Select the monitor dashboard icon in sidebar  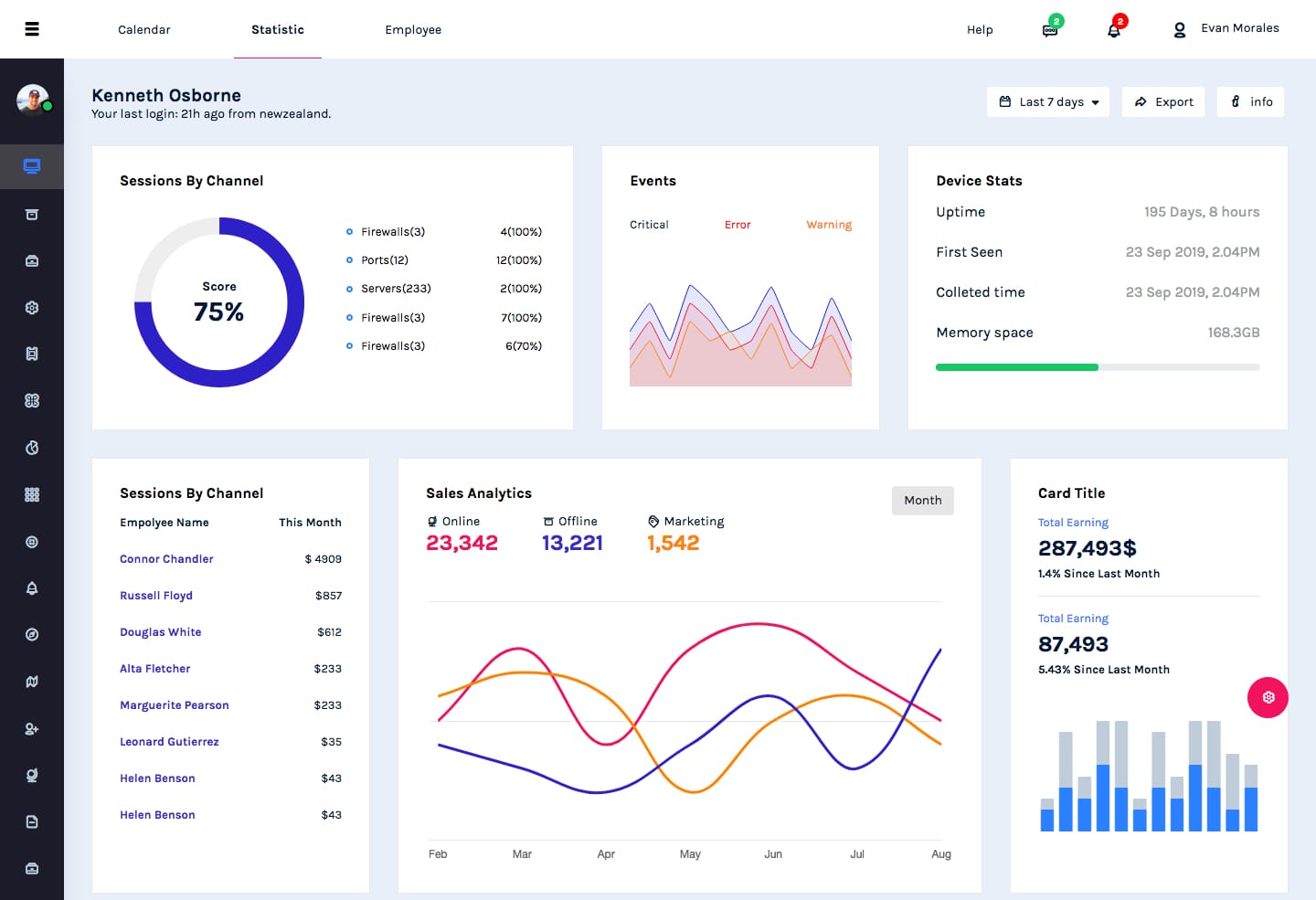pos(32,166)
